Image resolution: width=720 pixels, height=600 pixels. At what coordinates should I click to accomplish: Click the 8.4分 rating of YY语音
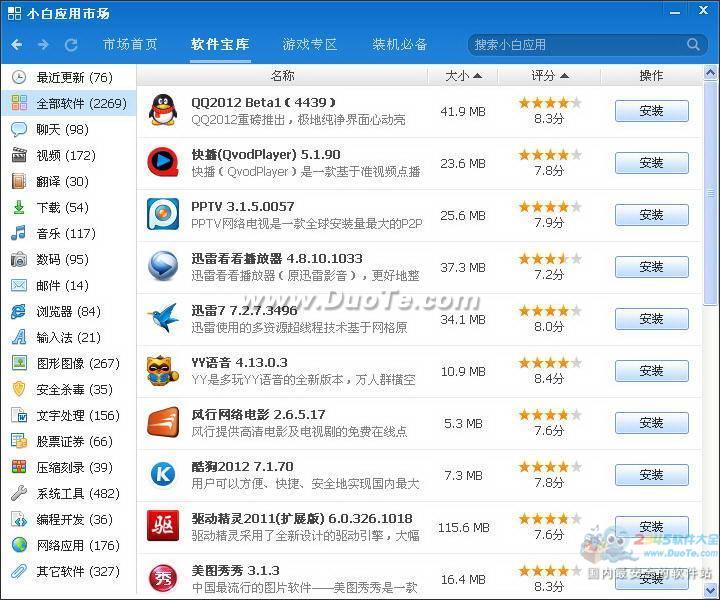[x=549, y=379]
